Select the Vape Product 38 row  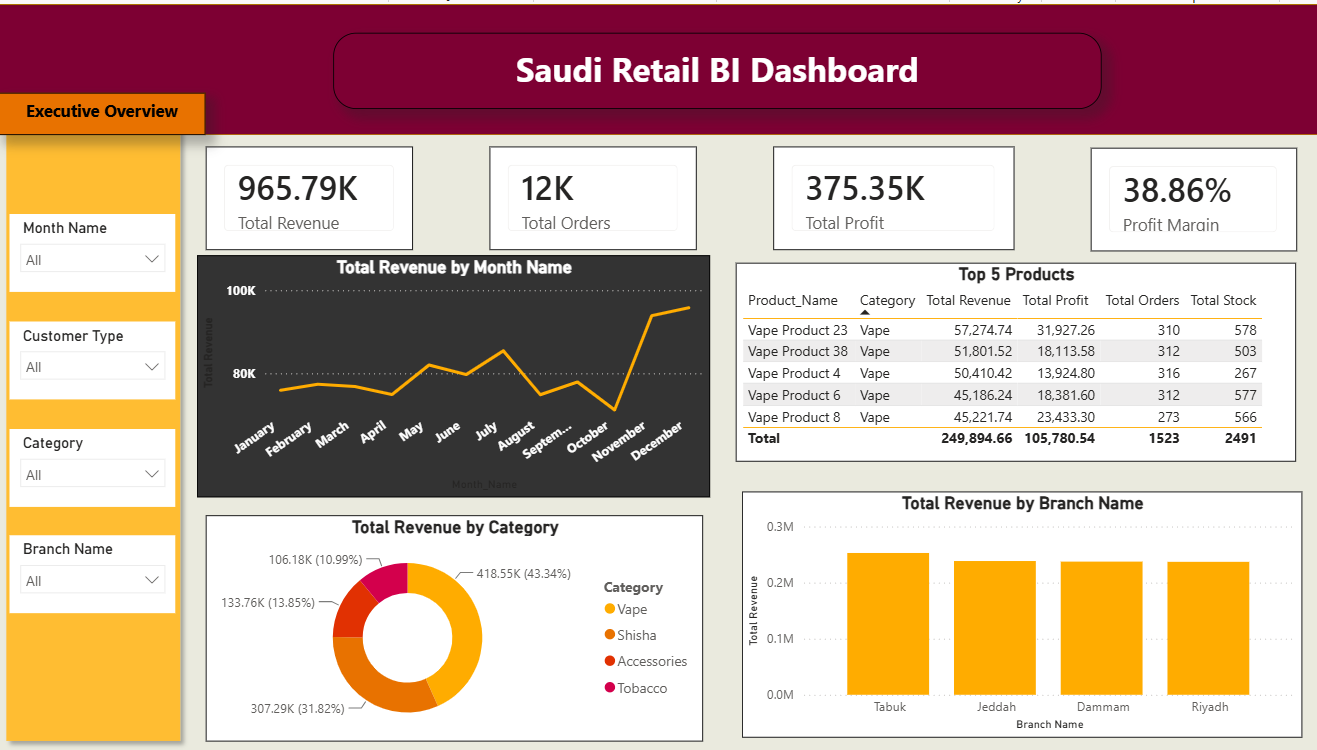(1003, 351)
